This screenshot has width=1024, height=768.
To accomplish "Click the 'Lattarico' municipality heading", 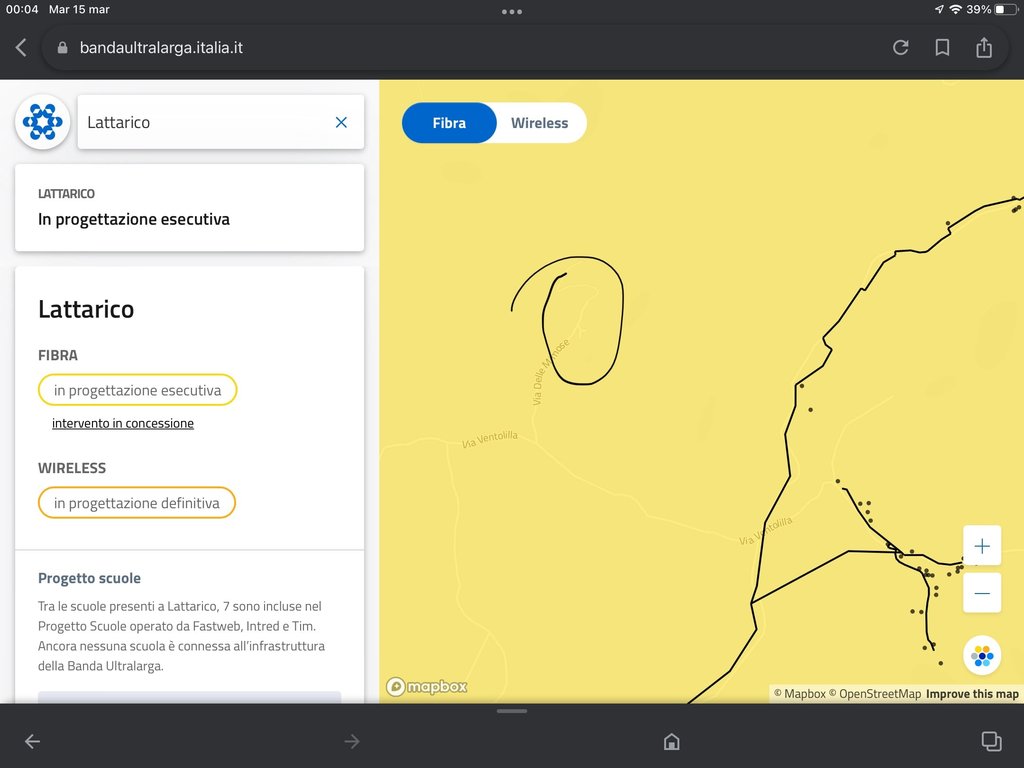I will [86, 309].
